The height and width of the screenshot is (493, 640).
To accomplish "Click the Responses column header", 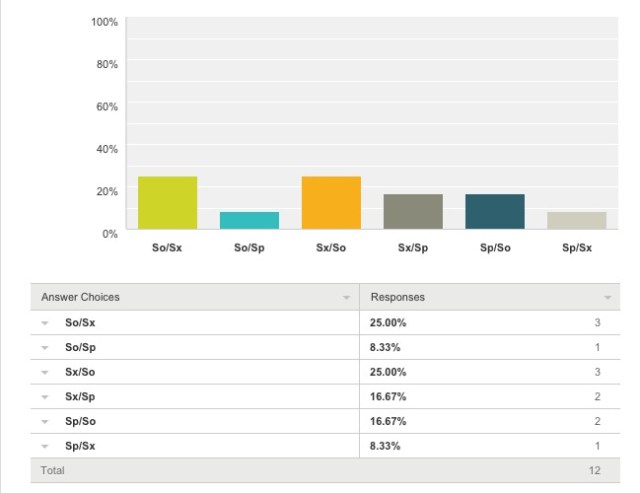I will pyautogui.click(x=398, y=298).
